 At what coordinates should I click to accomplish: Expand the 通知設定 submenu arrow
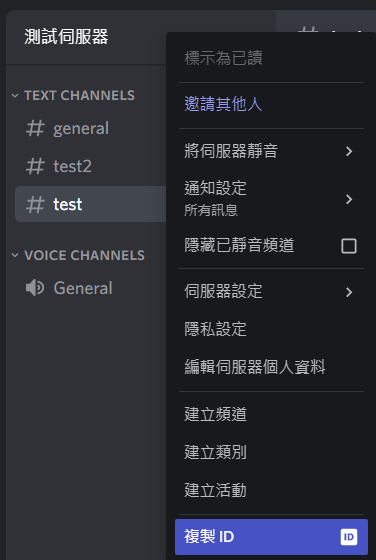pos(349,199)
